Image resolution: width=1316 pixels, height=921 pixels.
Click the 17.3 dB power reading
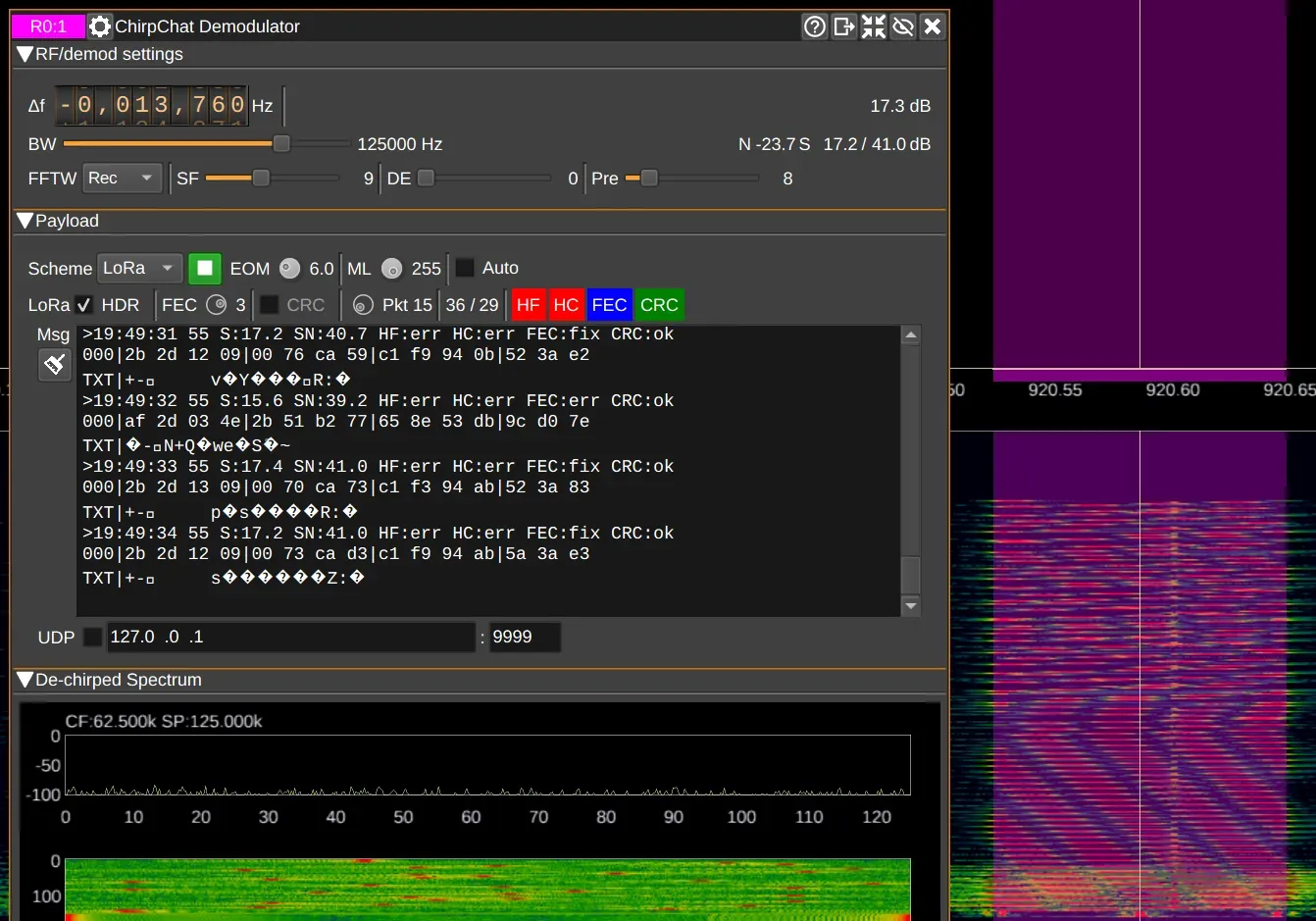click(x=900, y=106)
